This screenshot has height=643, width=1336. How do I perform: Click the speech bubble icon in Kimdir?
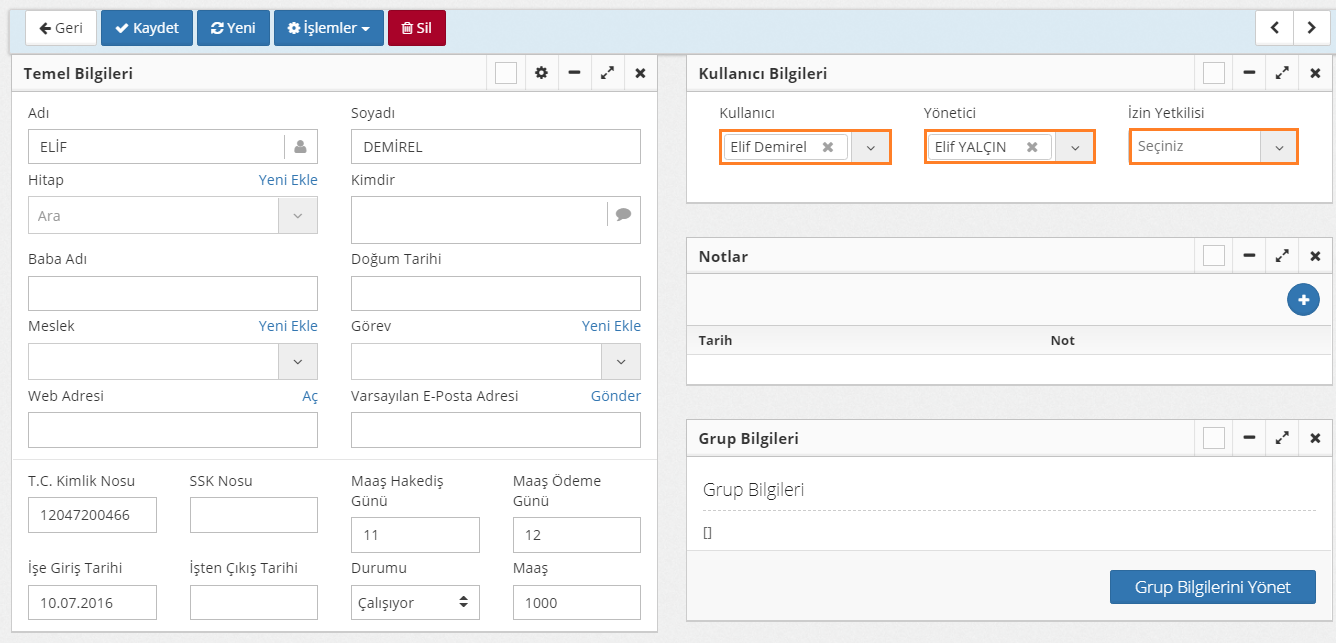pyautogui.click(x=623, y=214)
